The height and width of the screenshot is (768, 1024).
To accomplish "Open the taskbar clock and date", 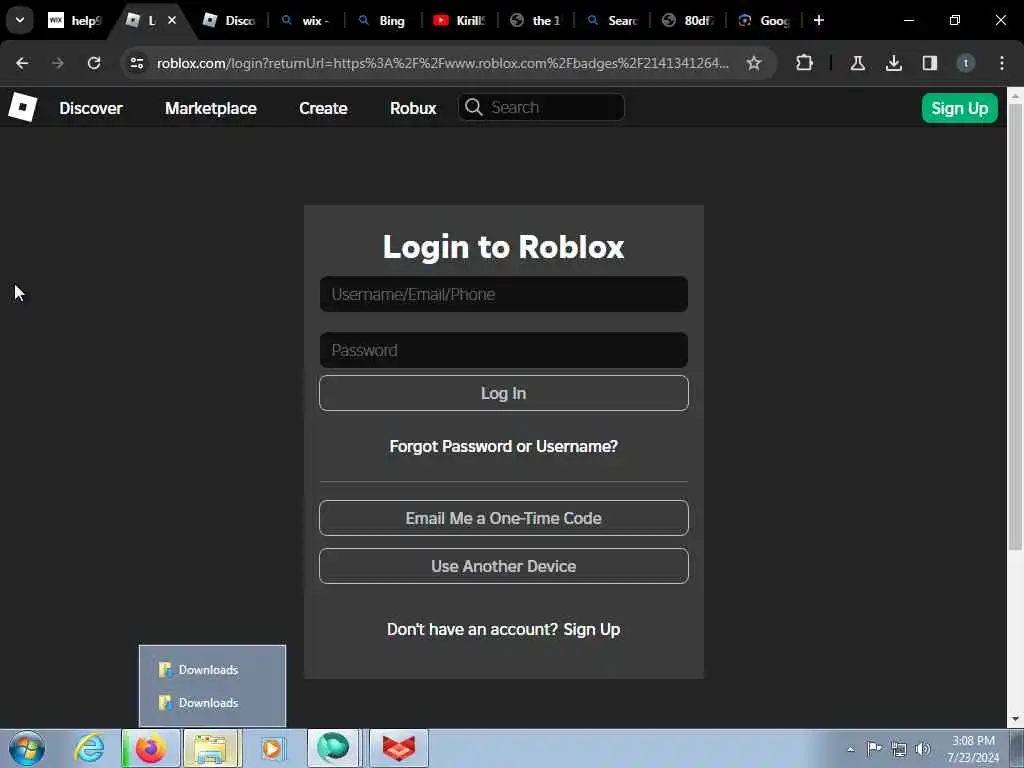I will (x=973, y=749).
